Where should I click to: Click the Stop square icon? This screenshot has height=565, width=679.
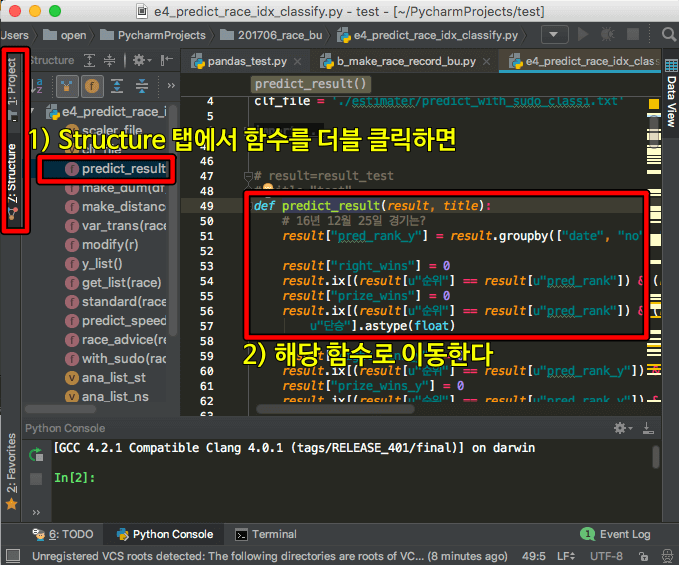pos(633,35)
